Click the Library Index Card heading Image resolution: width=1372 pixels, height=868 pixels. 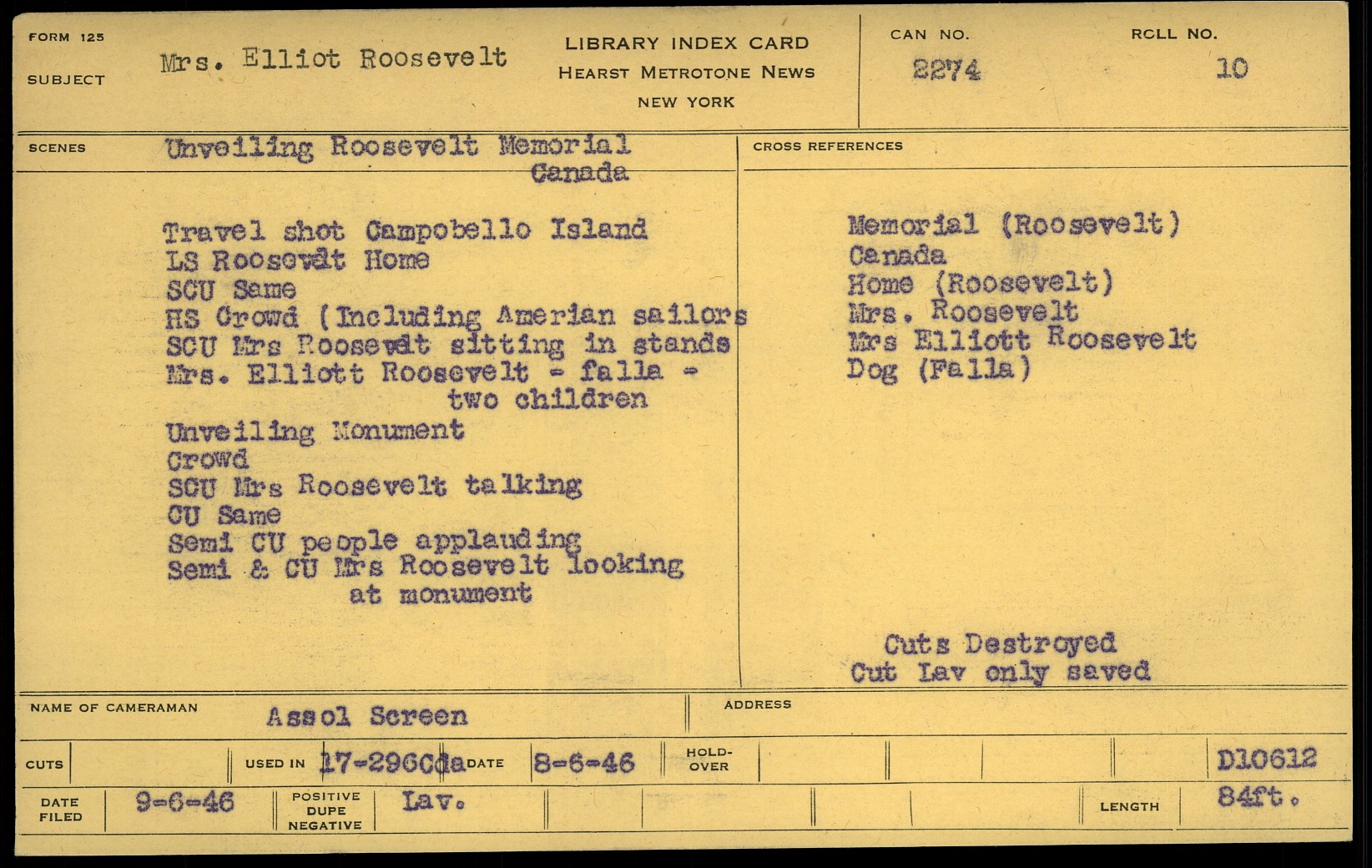coord(686,43)
